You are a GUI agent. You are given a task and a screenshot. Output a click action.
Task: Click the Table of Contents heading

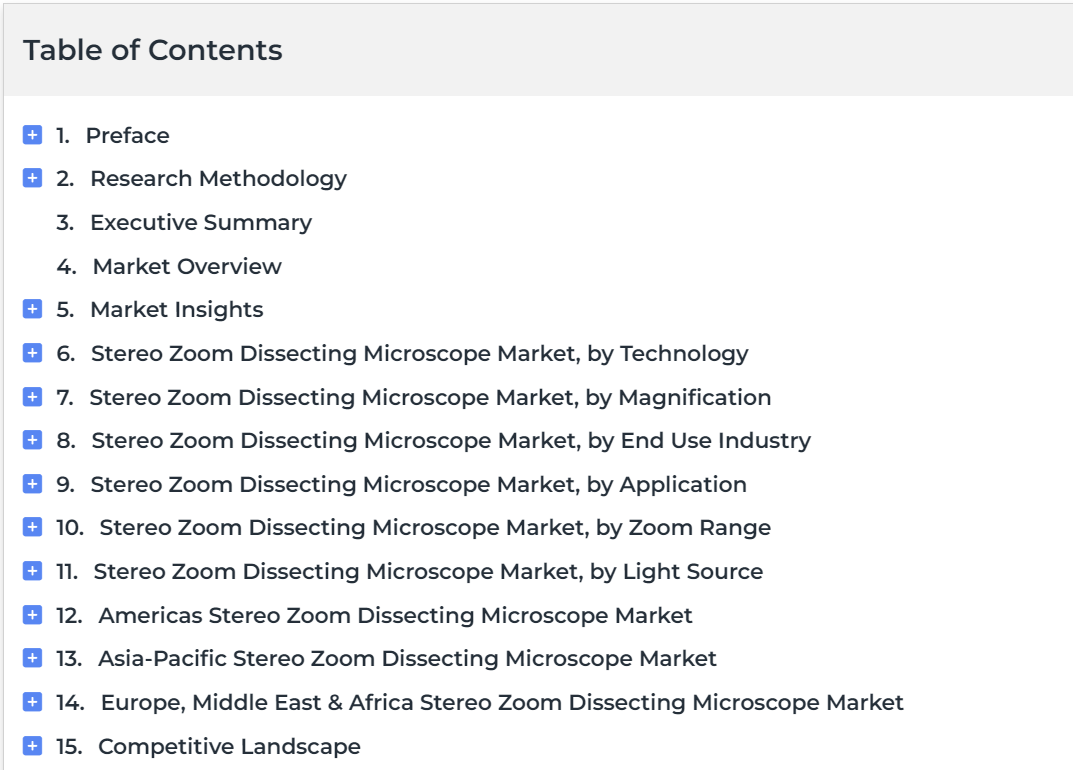(x=153, y=50)
